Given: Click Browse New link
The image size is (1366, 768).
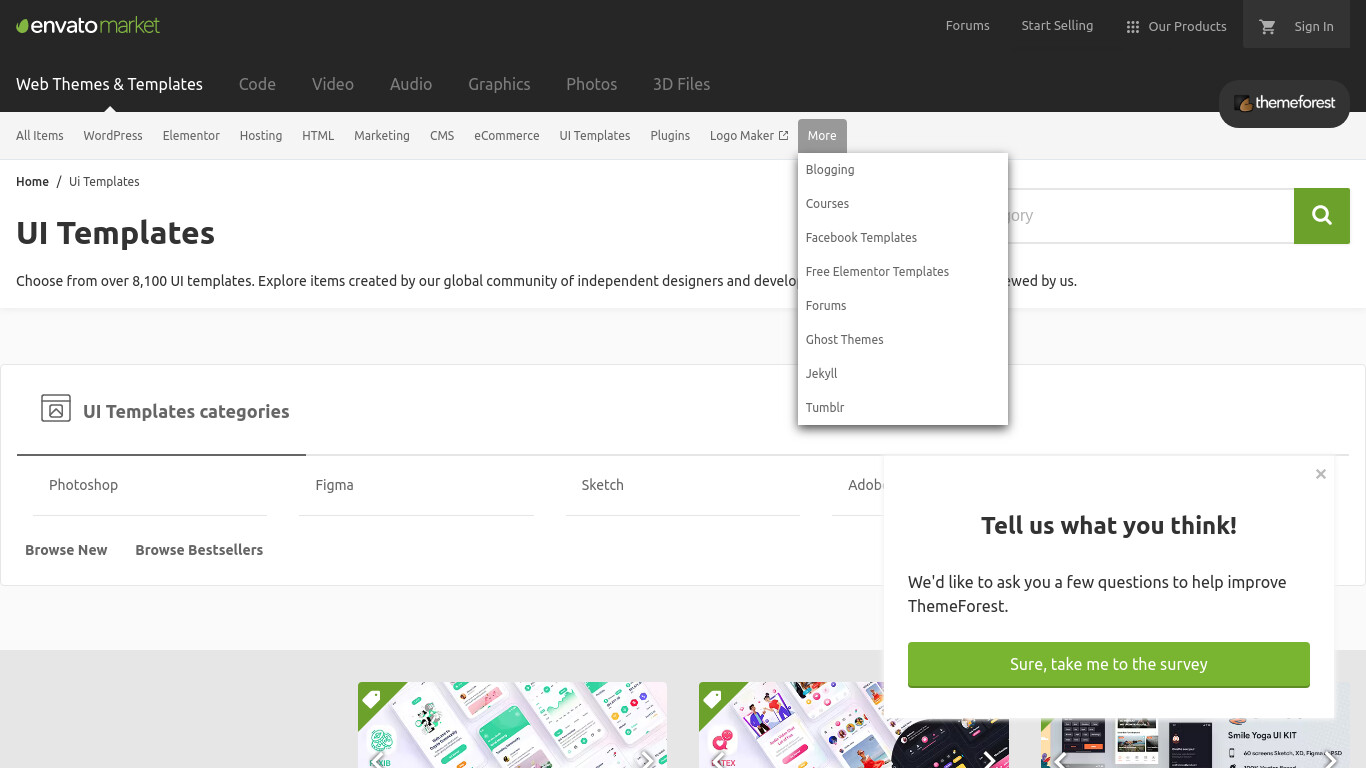Looking at the screenshot, I should pyautogui.click(x=66, y=550).
